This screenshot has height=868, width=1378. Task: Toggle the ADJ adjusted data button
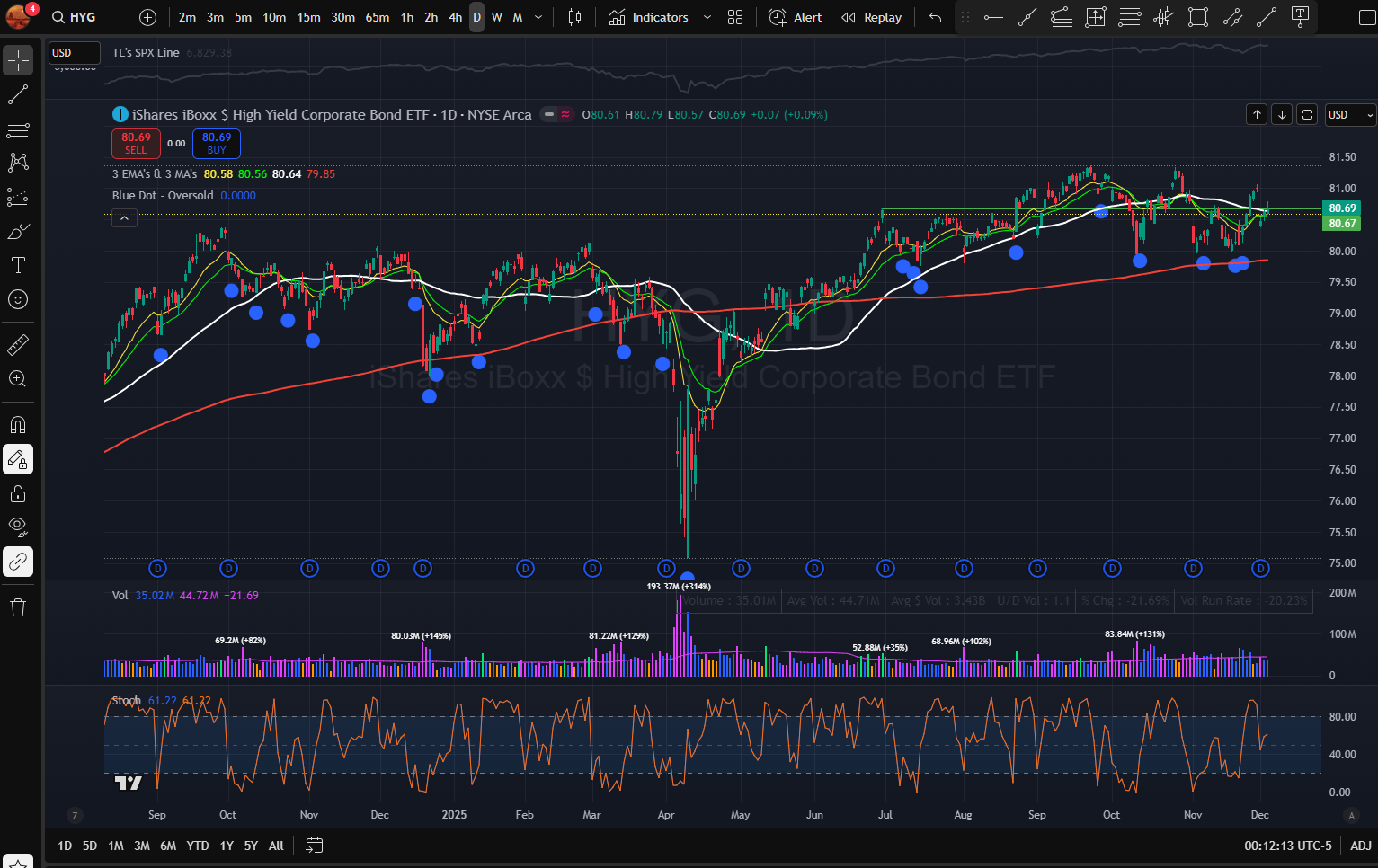pos(1361,846)
